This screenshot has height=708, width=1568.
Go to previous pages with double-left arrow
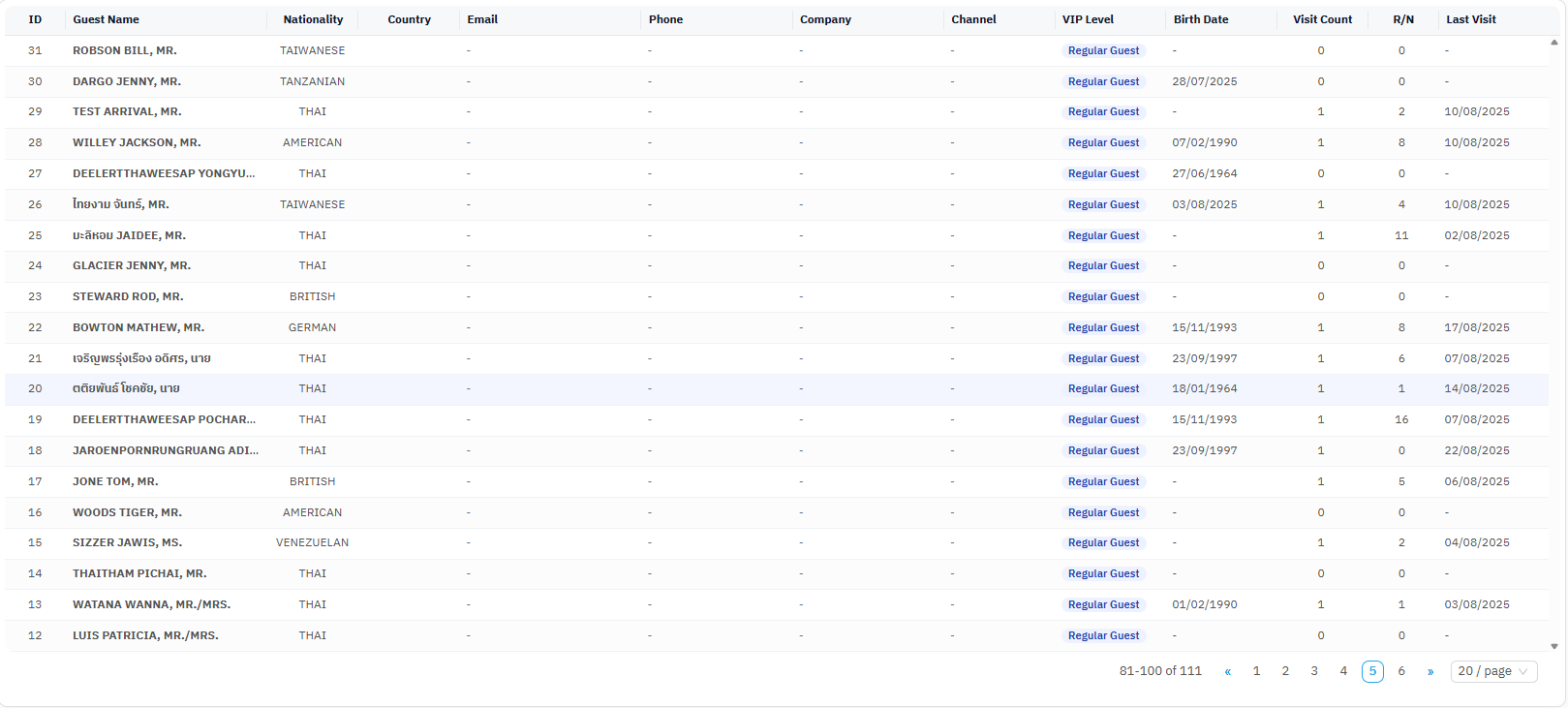pyautogui.click(x=1227, y=671)
